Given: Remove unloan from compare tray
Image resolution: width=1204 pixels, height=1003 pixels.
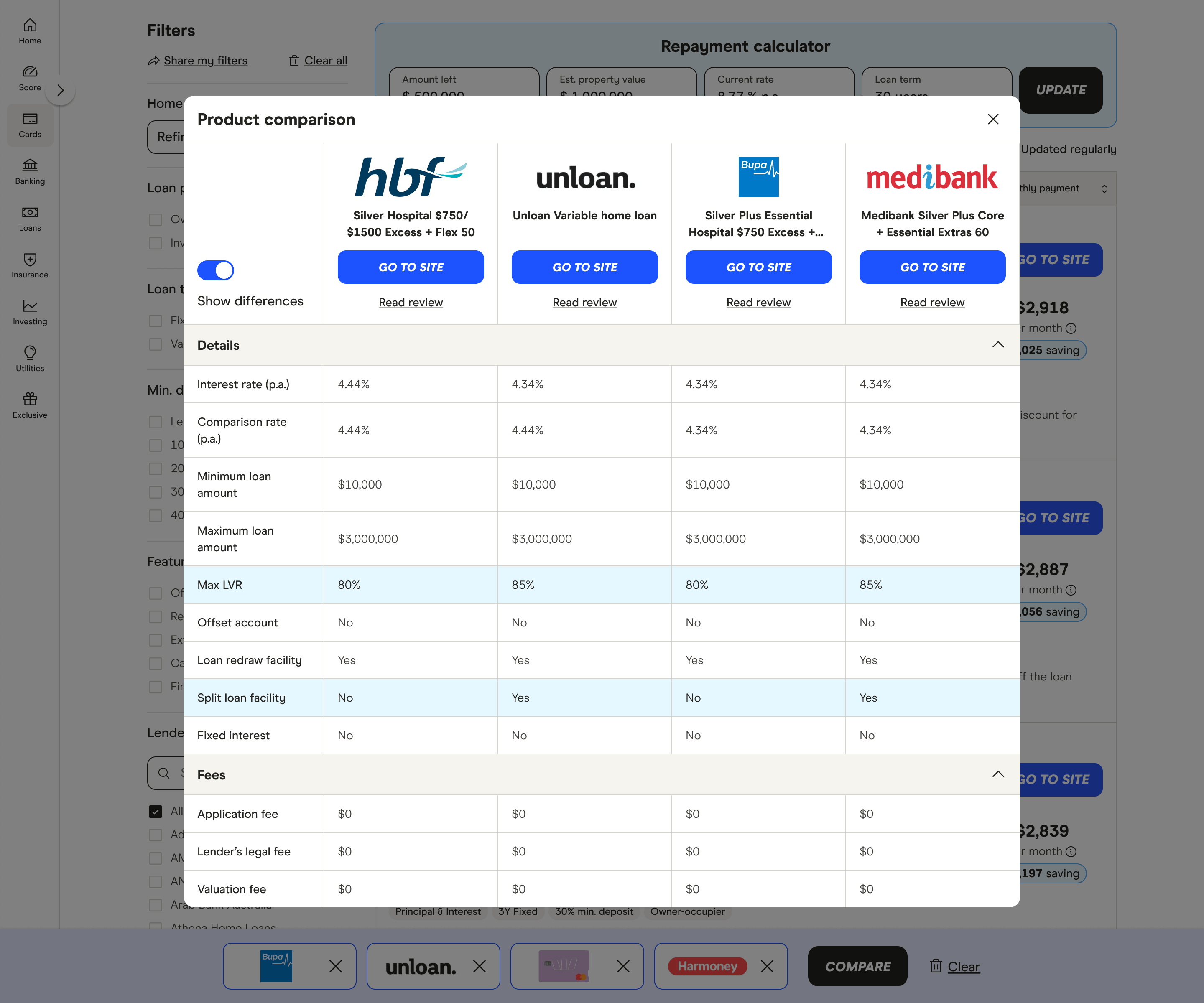Looking at the screenshot, I should [480, 966].
